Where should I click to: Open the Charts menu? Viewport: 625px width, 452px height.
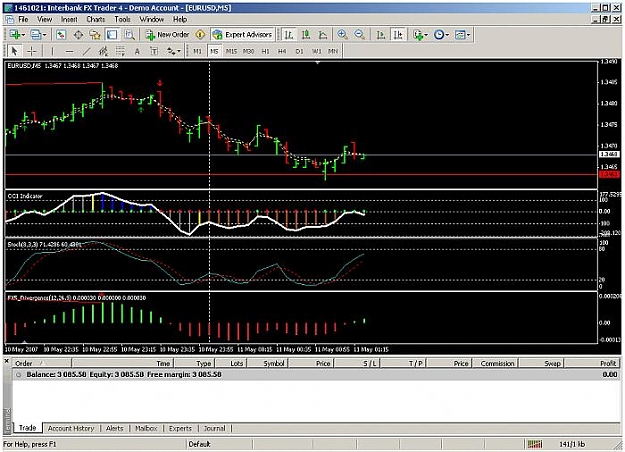(96, 19)
